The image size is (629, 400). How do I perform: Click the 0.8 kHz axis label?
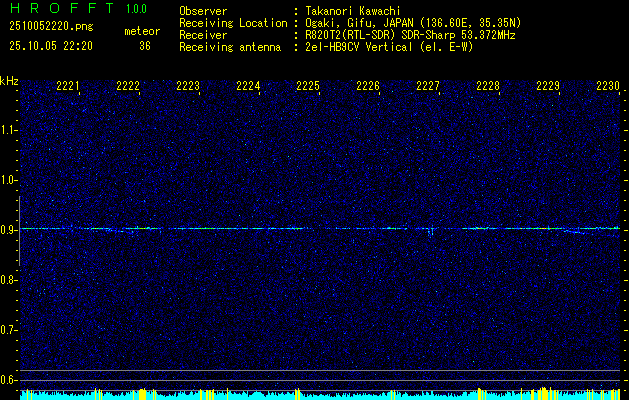tap(8, 280)
